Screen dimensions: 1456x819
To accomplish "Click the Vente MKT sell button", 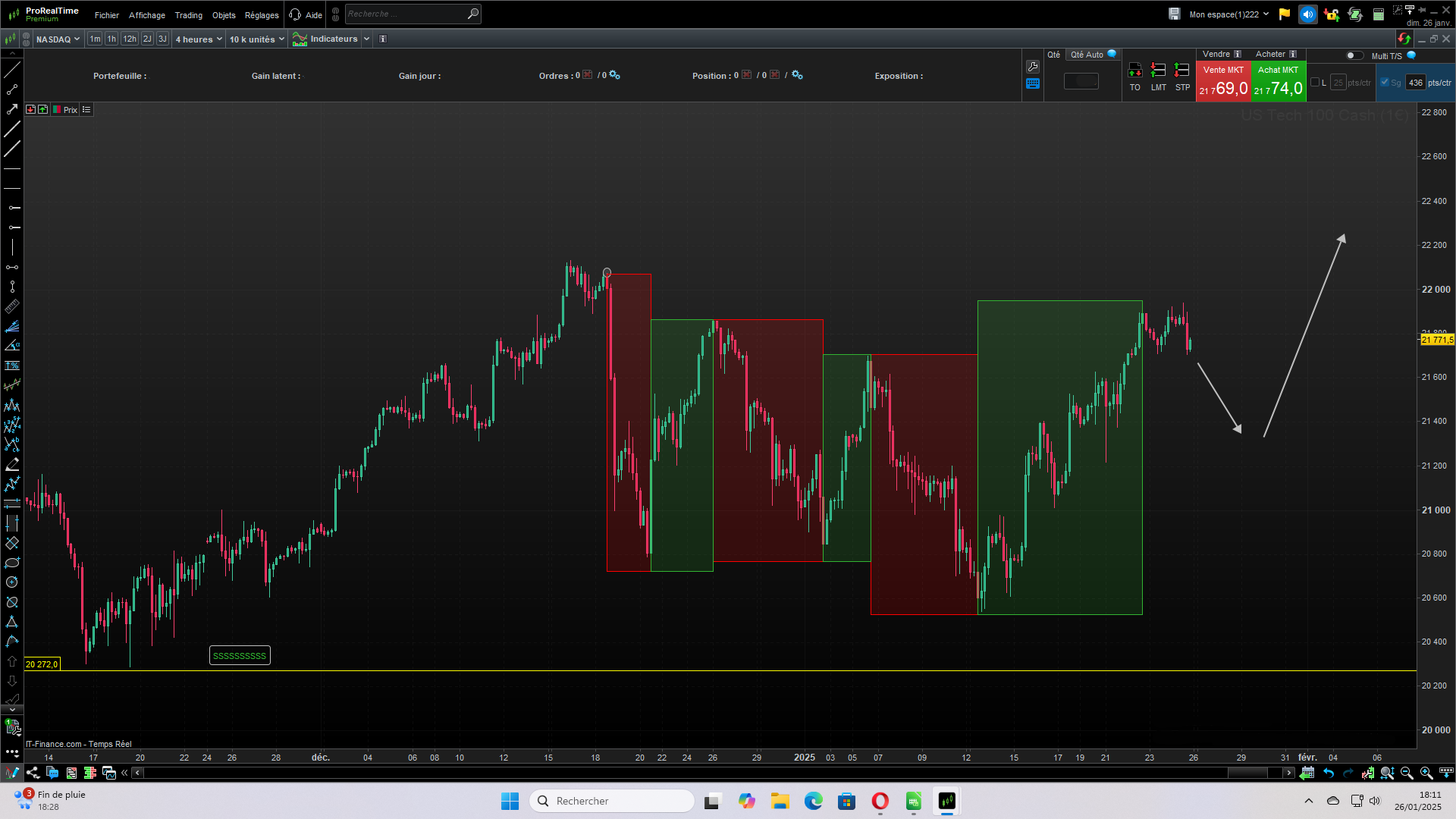I will point(1222,80).
